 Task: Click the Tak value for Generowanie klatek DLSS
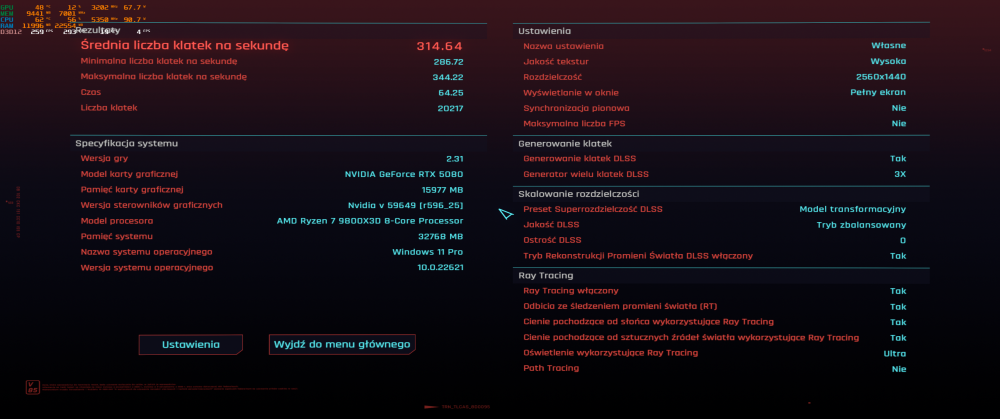point(898,158)
